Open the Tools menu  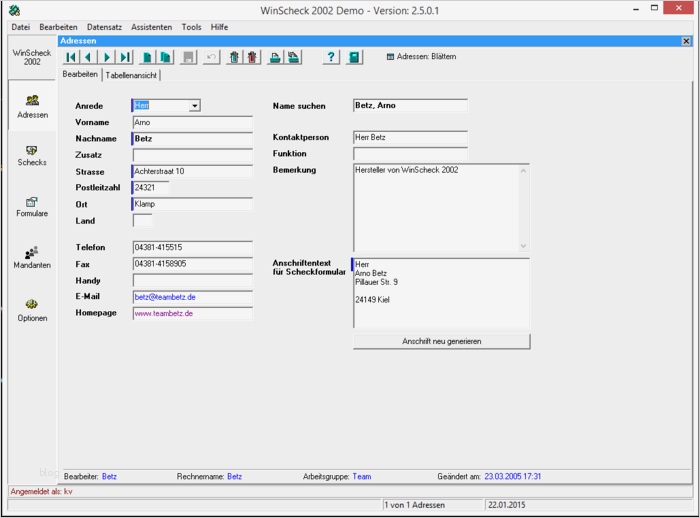click(191, 27)
